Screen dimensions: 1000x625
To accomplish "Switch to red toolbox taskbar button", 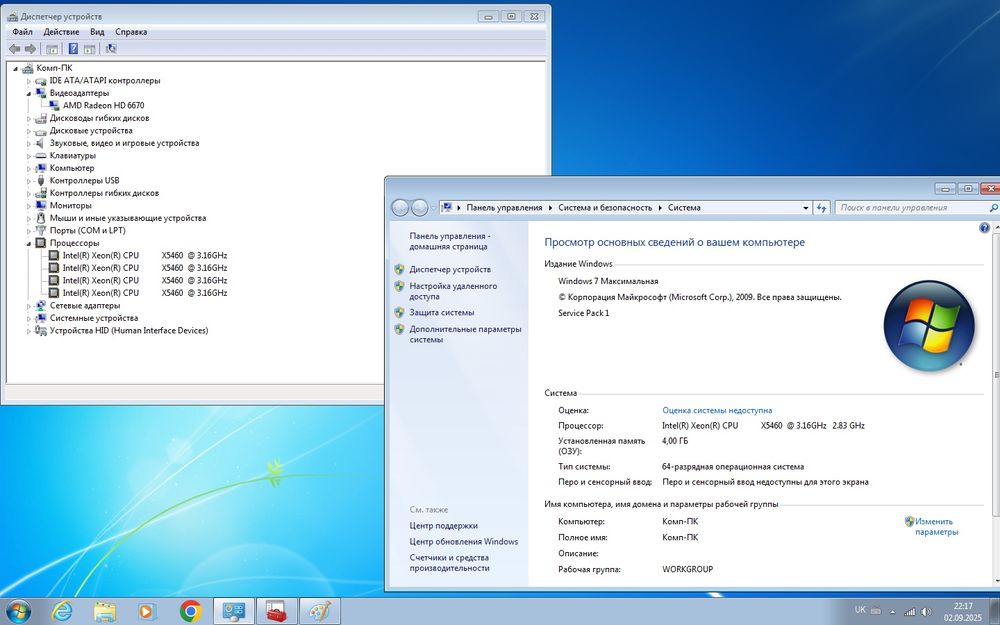I will 277,612.
